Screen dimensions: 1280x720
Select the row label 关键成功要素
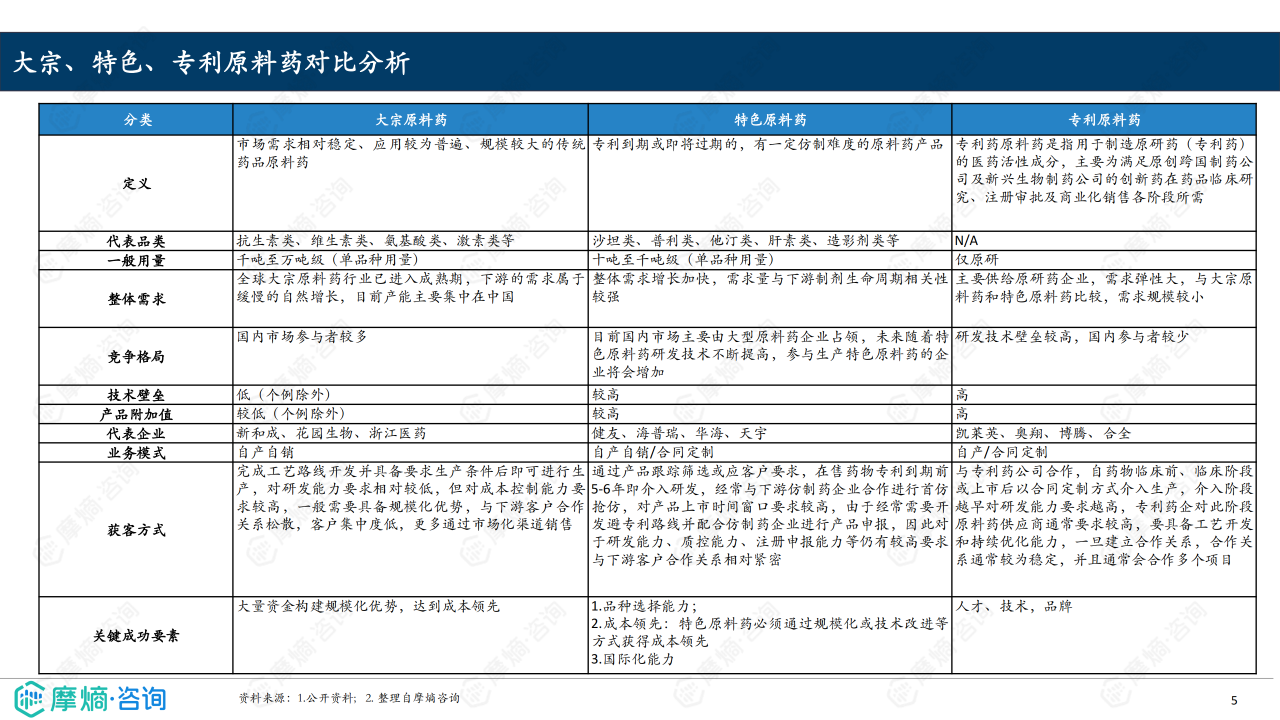point(137,636)
